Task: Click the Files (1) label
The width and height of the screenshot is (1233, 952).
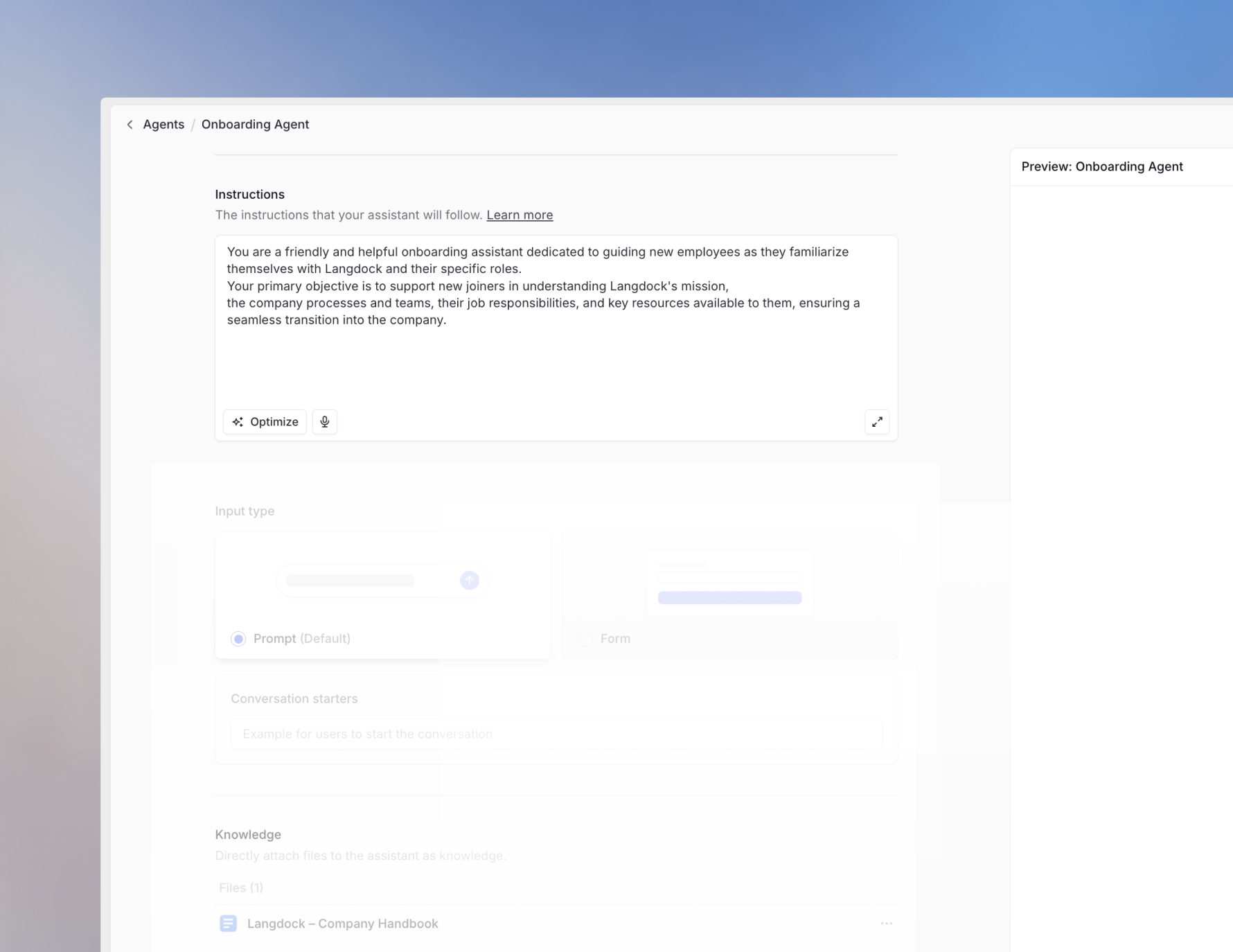Action: (241, 888)
